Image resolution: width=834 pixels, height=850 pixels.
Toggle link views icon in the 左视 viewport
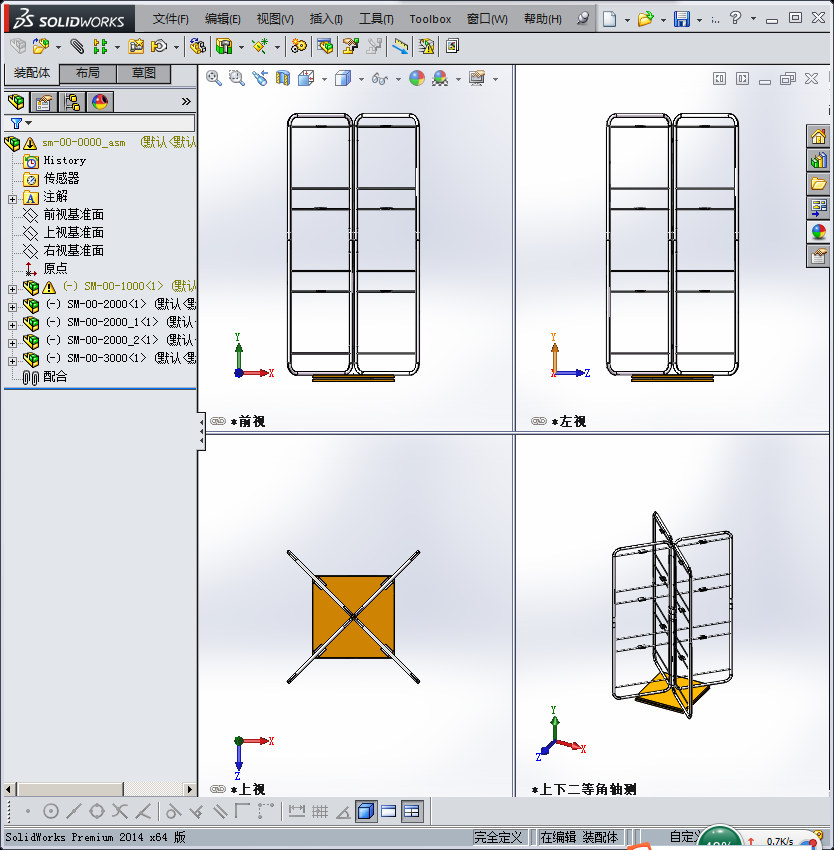pos(539,421)
